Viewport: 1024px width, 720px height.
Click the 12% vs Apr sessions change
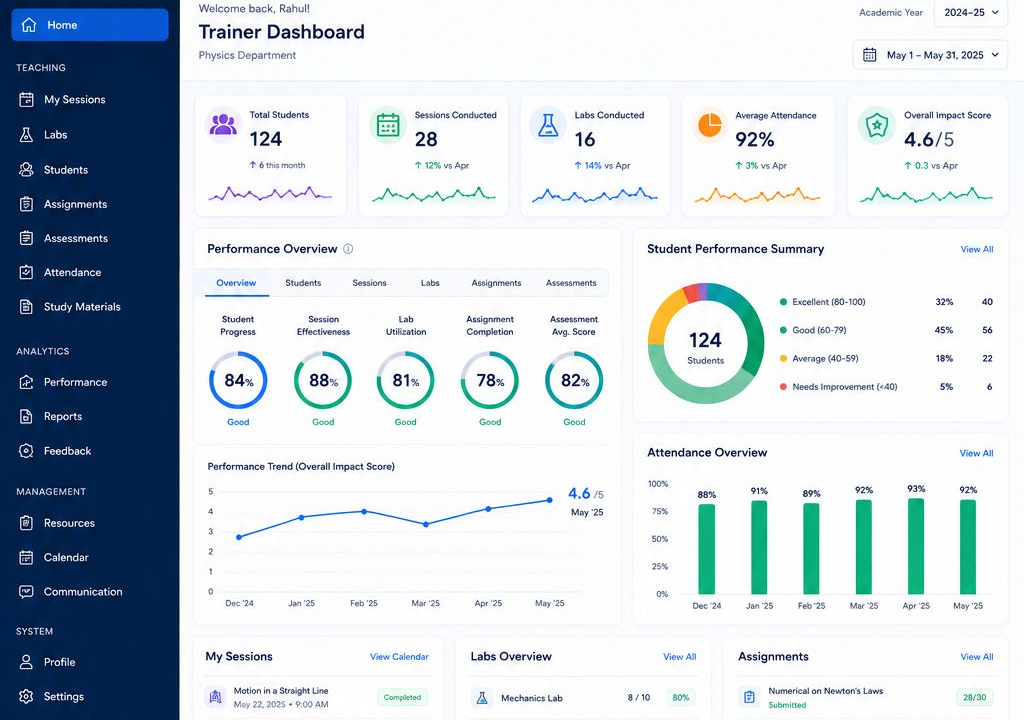[442, 165]
